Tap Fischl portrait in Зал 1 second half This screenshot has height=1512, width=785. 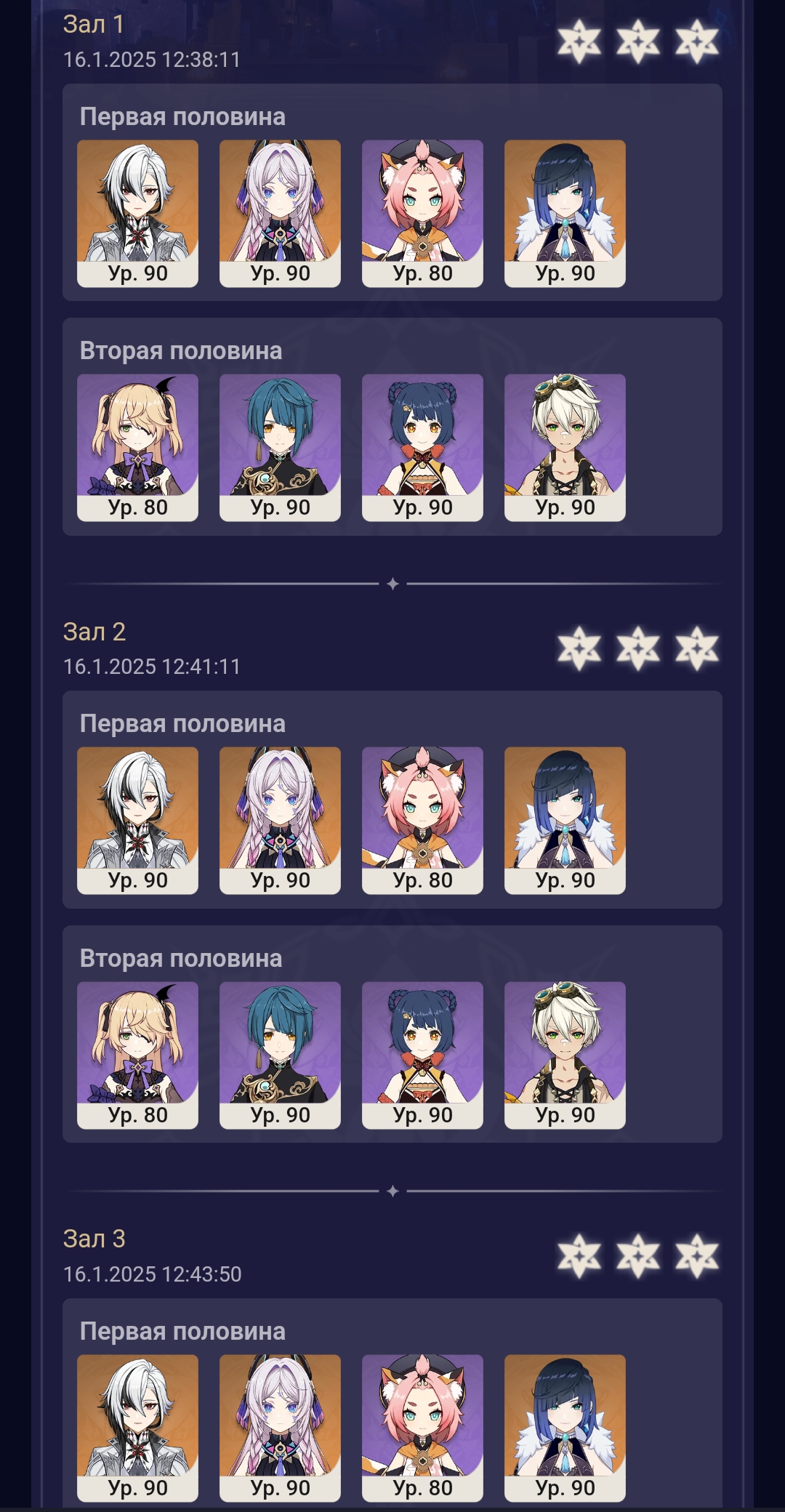(137, 447)
